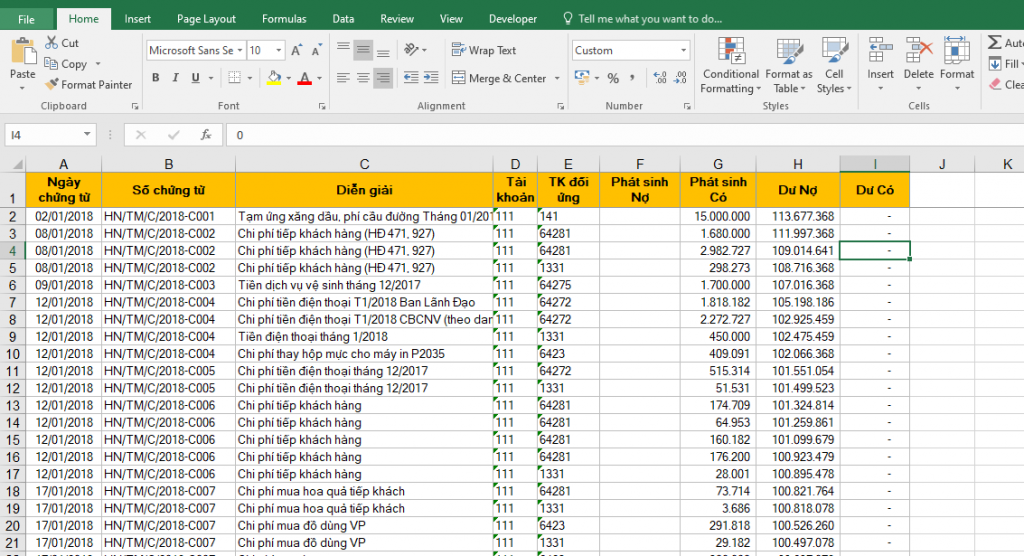1024x556 pixels.
Task: Select the Format Painter tool
Action: pyautogui.click(x=88, y=85)
